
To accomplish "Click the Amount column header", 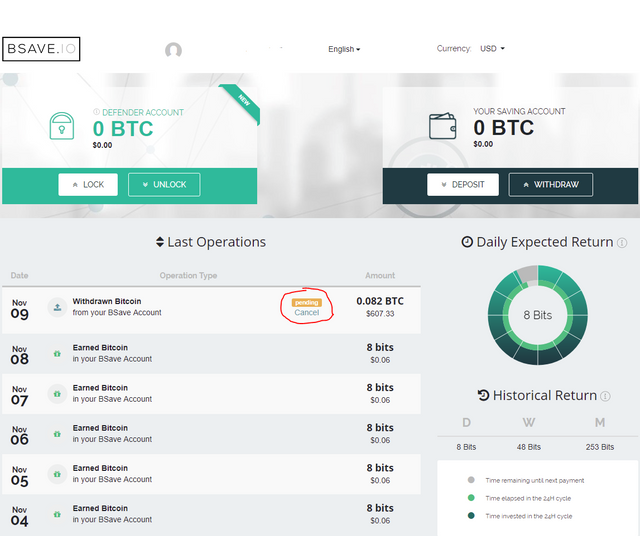I will [x=380, y=276].
